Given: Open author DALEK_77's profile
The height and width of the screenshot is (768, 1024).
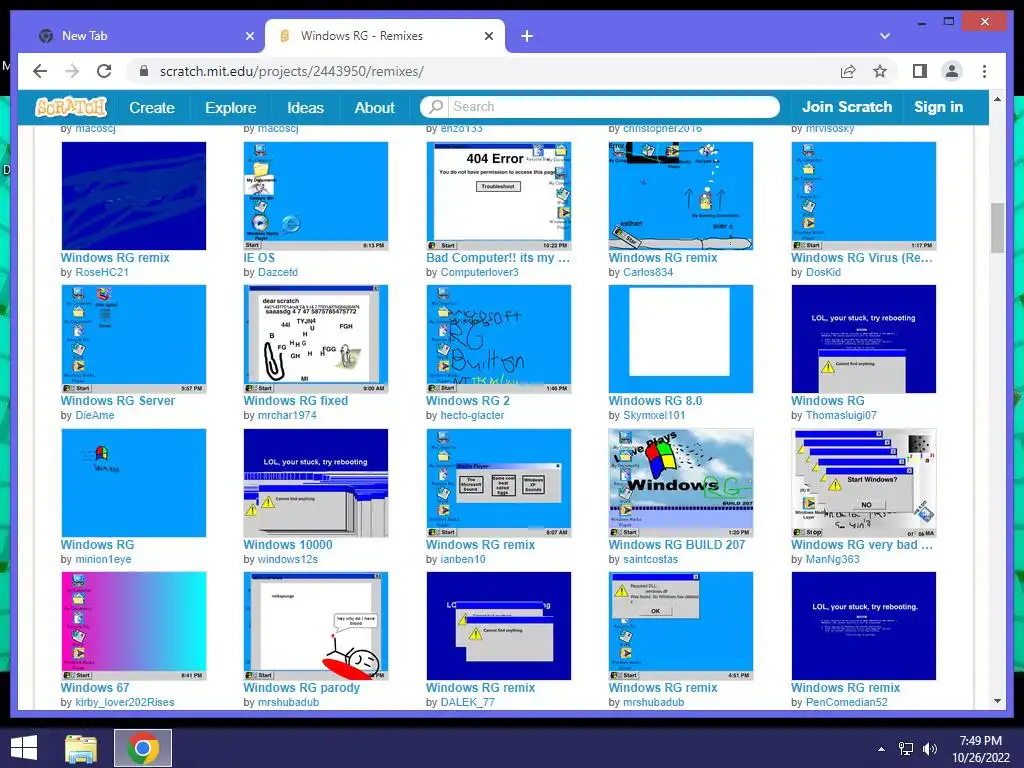Looking at the screenshot, I should 468,703.
